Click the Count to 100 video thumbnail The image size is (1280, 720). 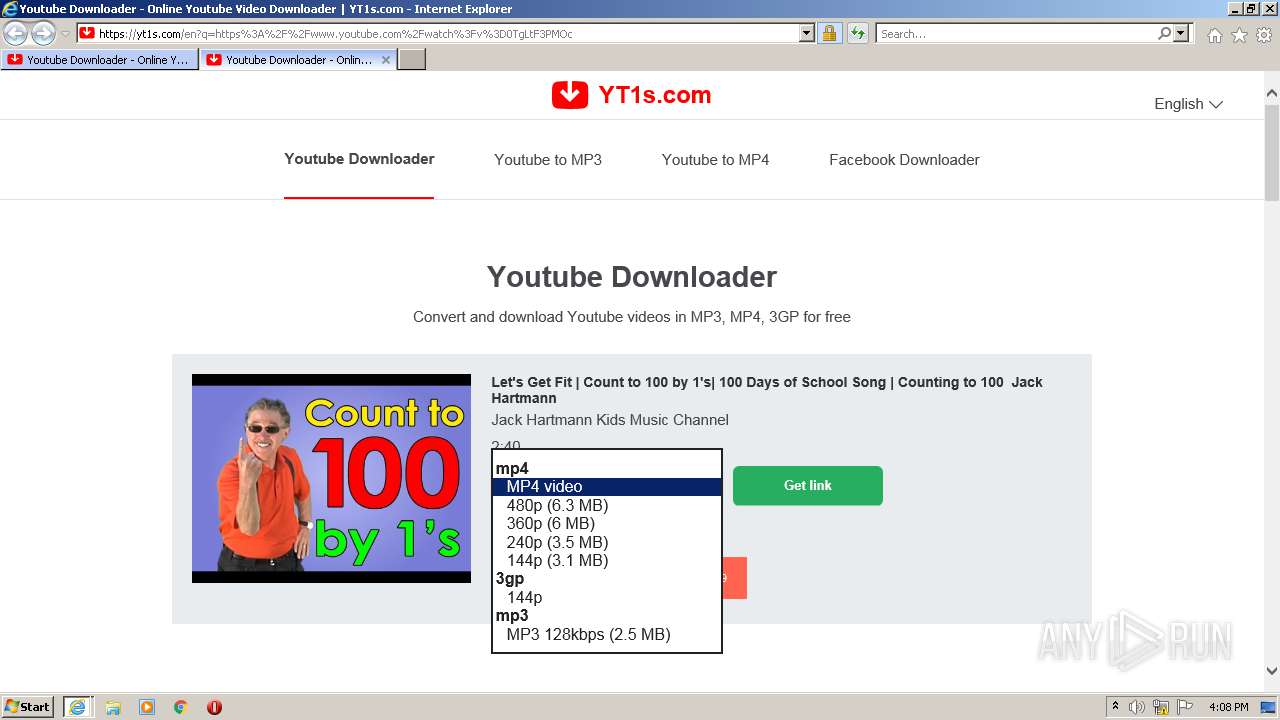(x=331, y=478)
